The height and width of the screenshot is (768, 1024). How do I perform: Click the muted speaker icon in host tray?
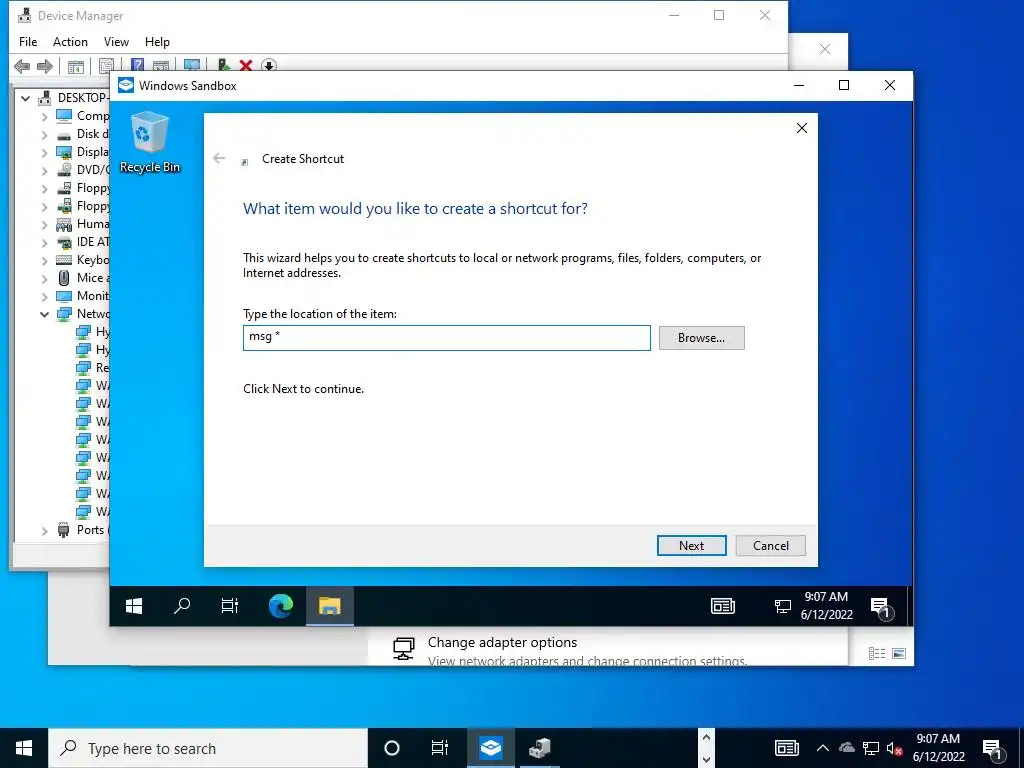(x=895, y=748)
